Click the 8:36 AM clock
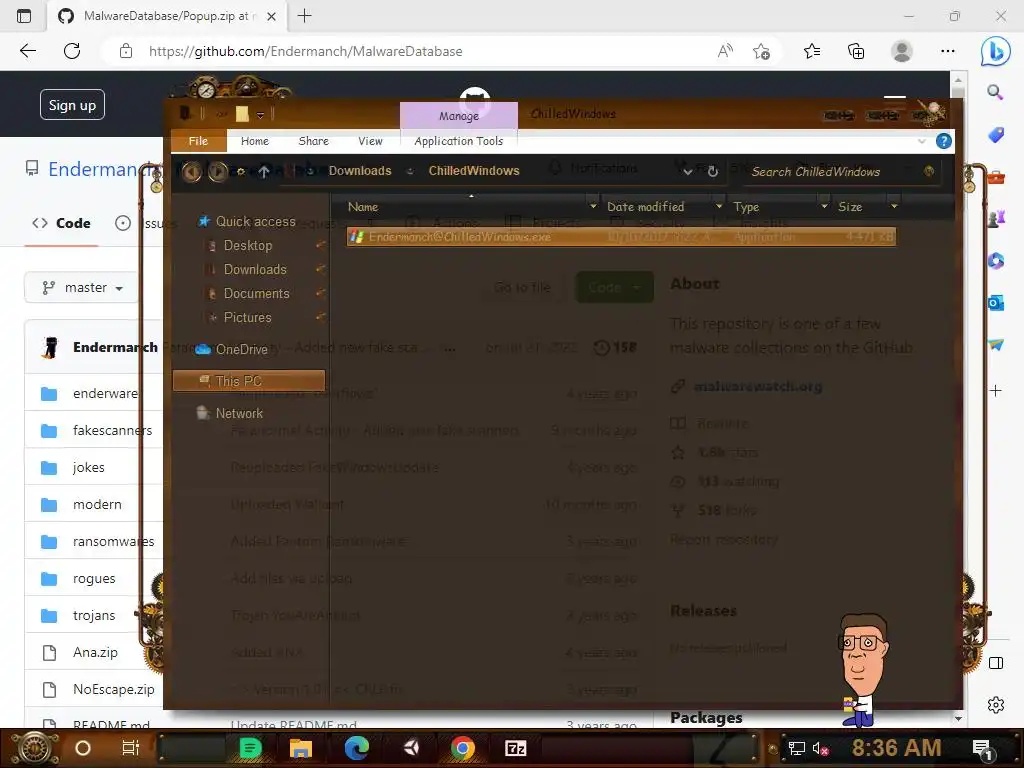Image resolution: width=1024 pixels, height=768 pixels. click(896, 748)
